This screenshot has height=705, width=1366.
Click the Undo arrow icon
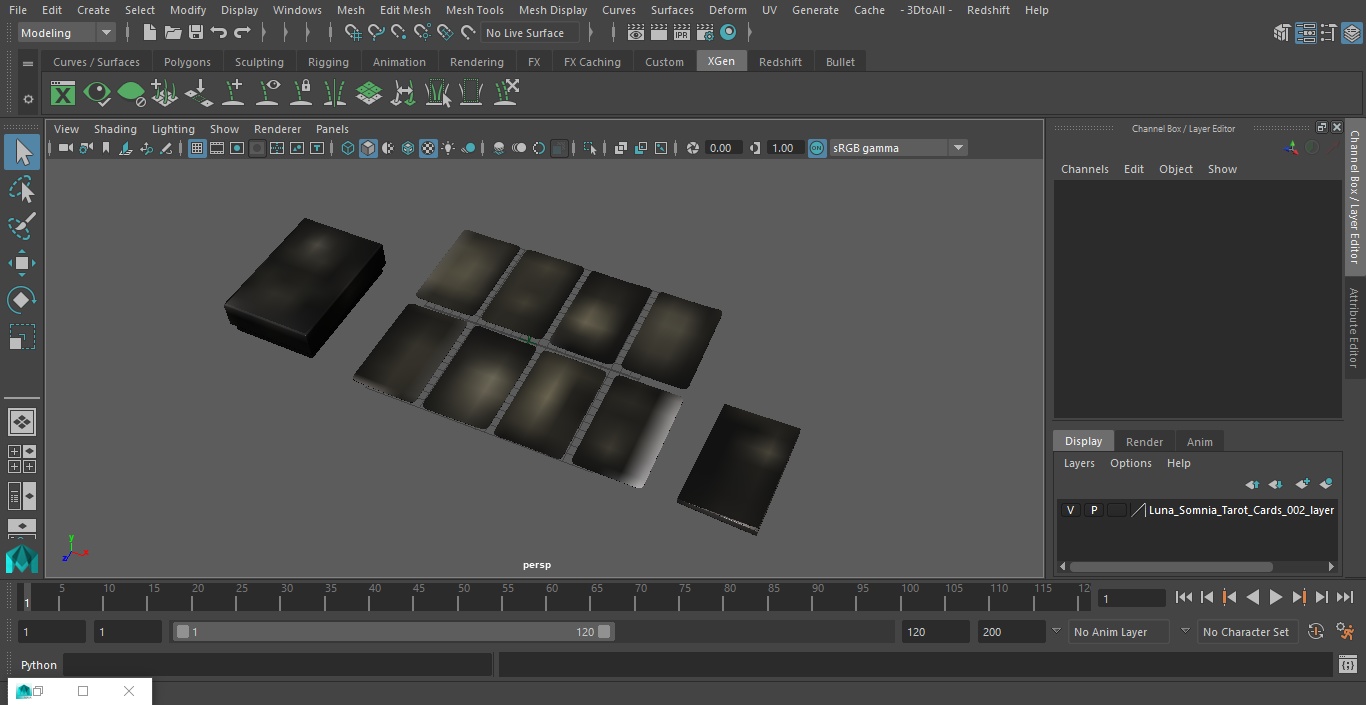coord(219,33)
